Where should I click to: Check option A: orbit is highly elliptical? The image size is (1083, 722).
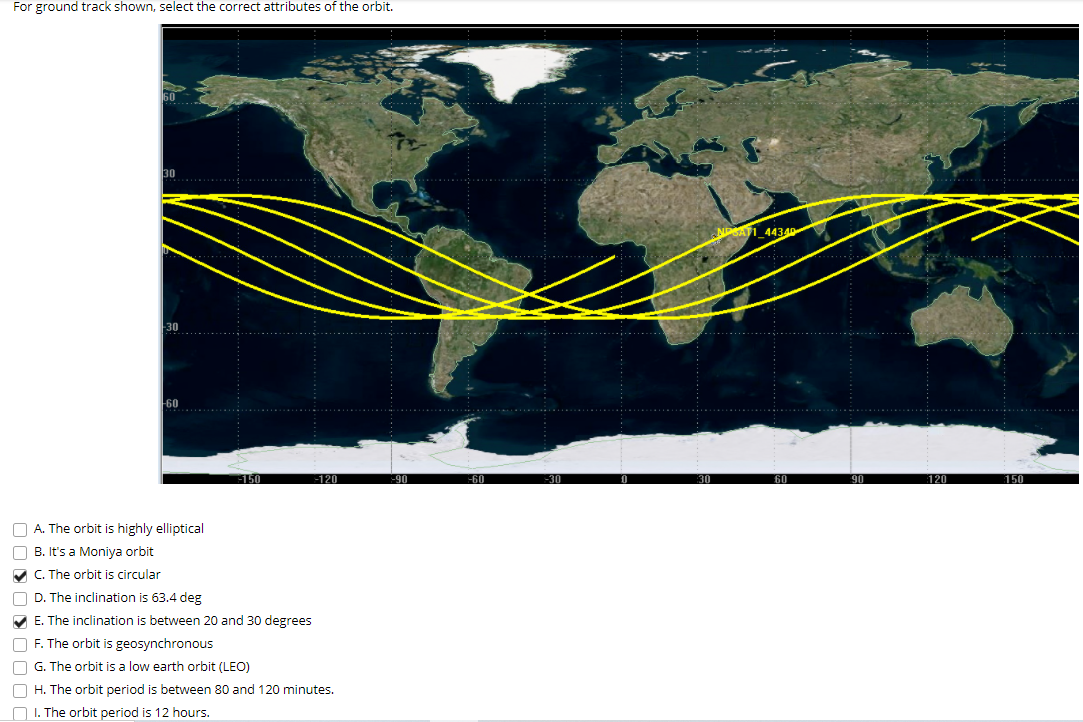(x=20, y=529)
